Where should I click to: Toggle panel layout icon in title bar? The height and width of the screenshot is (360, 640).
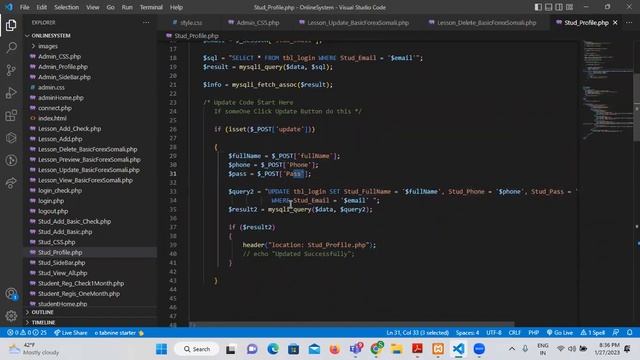[x=549, y=7]
